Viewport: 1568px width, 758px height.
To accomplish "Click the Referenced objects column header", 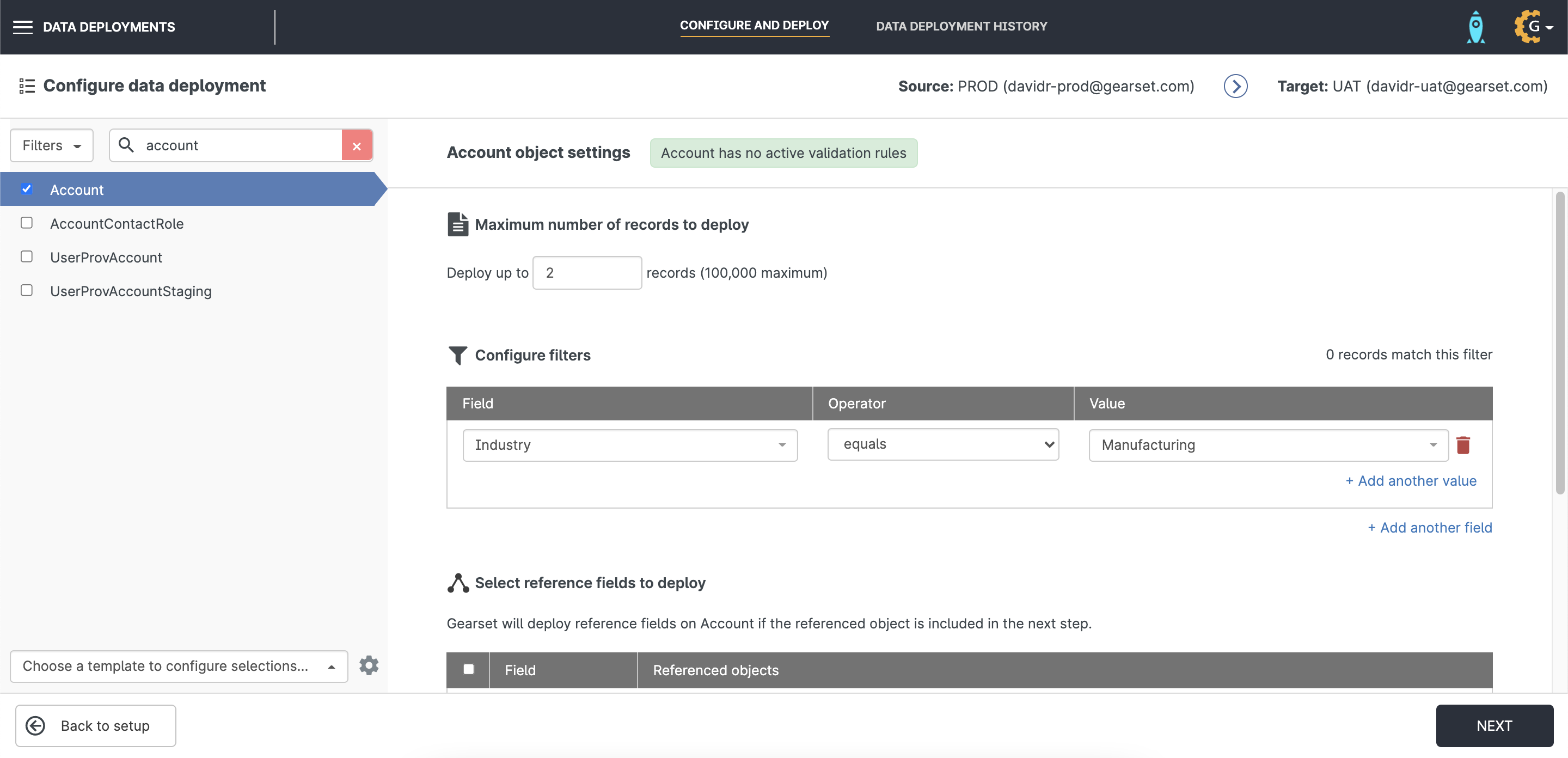I will (715, 670).
